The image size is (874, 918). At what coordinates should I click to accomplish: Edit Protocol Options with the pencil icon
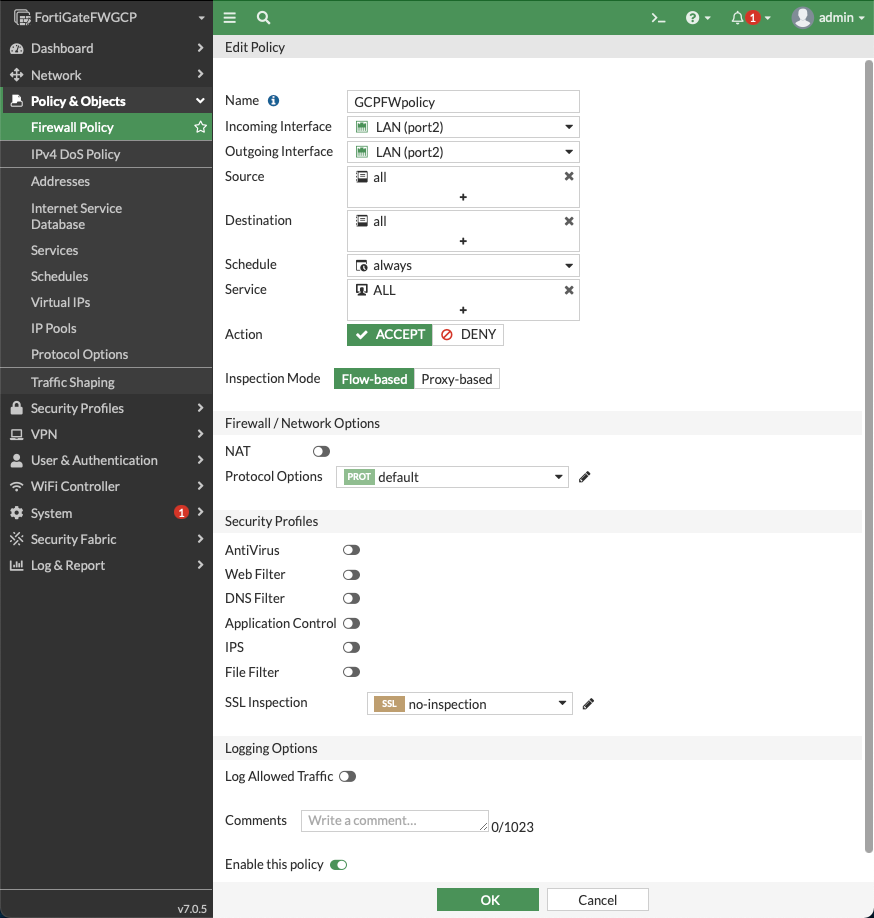coord(584,477)
